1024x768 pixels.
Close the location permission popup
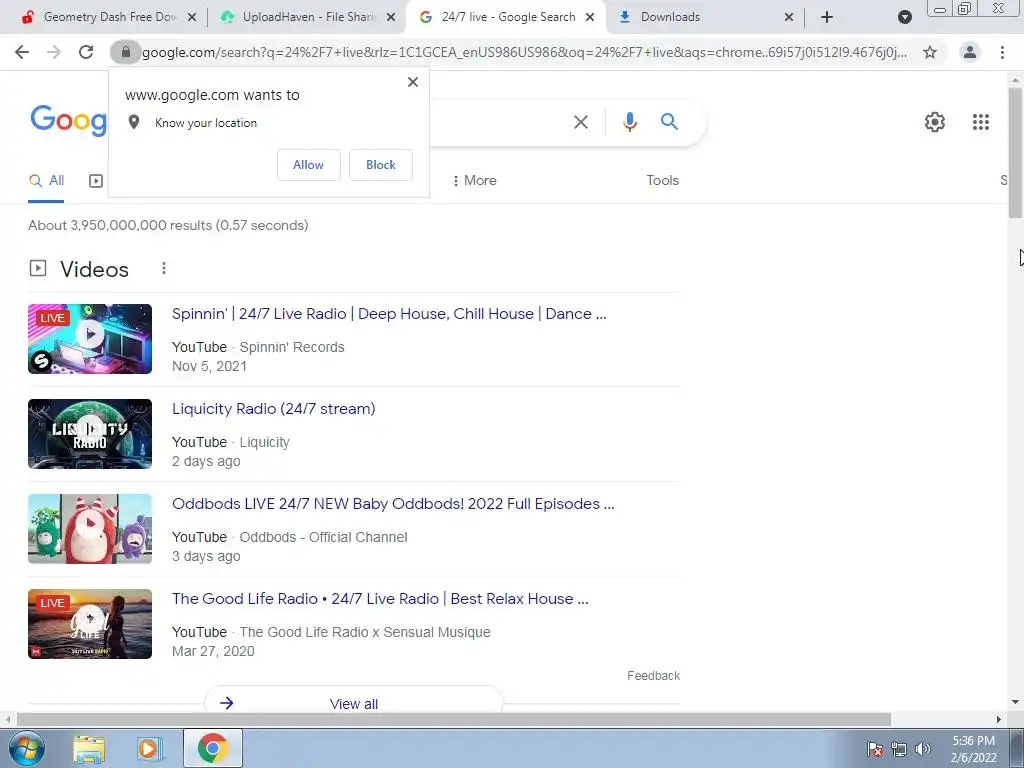point(413,82)
